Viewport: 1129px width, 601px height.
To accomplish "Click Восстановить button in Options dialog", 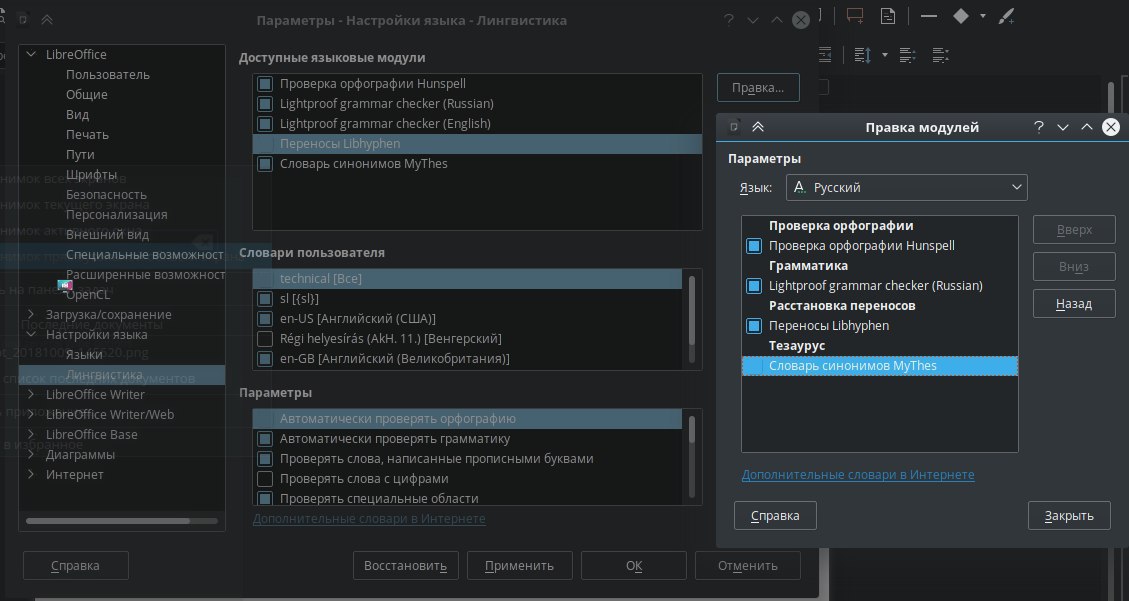I will pyautogui.click(x=405, y=566).
